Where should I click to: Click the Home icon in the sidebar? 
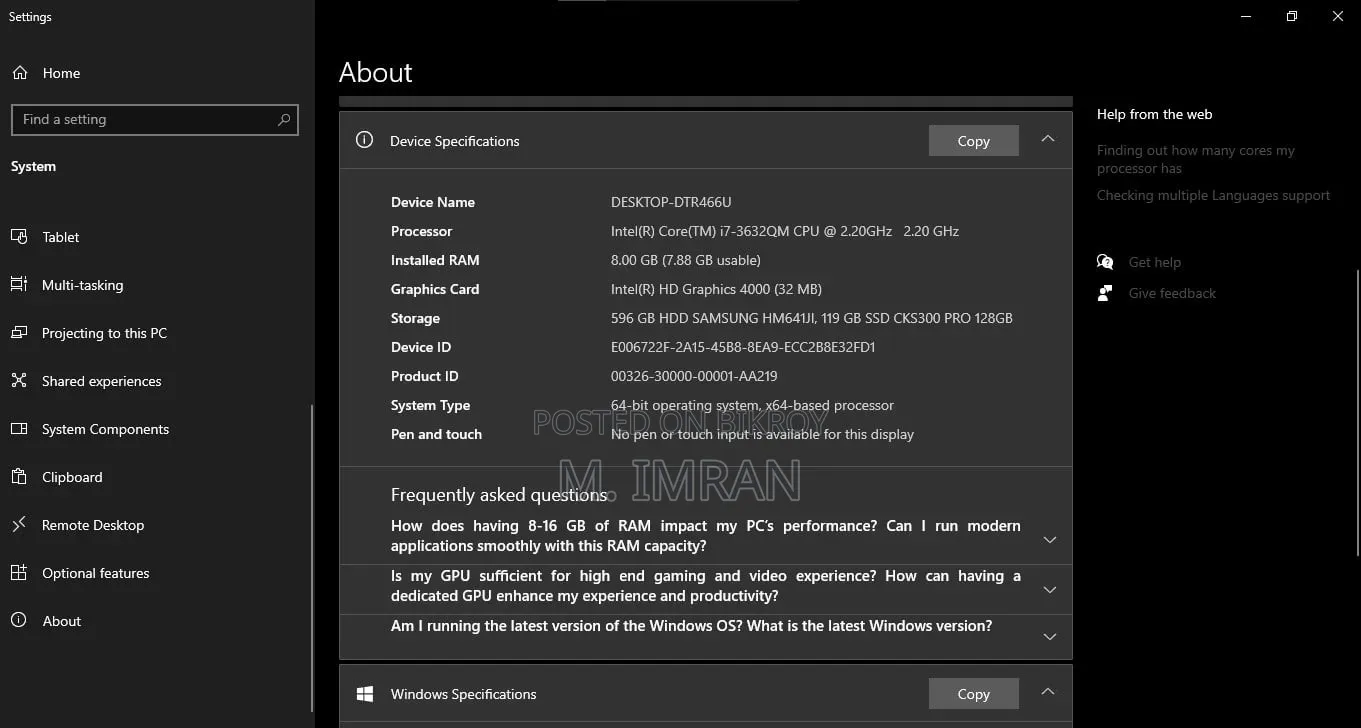(19, 73)
